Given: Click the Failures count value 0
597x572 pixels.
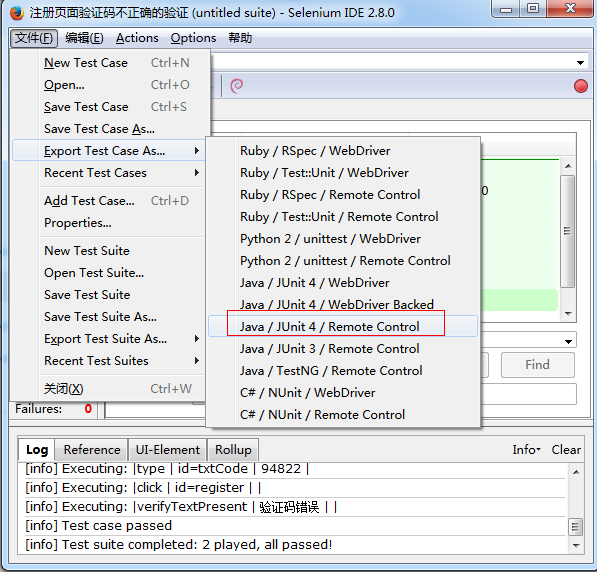Looking at the screenshot, I should click(88, 409).
